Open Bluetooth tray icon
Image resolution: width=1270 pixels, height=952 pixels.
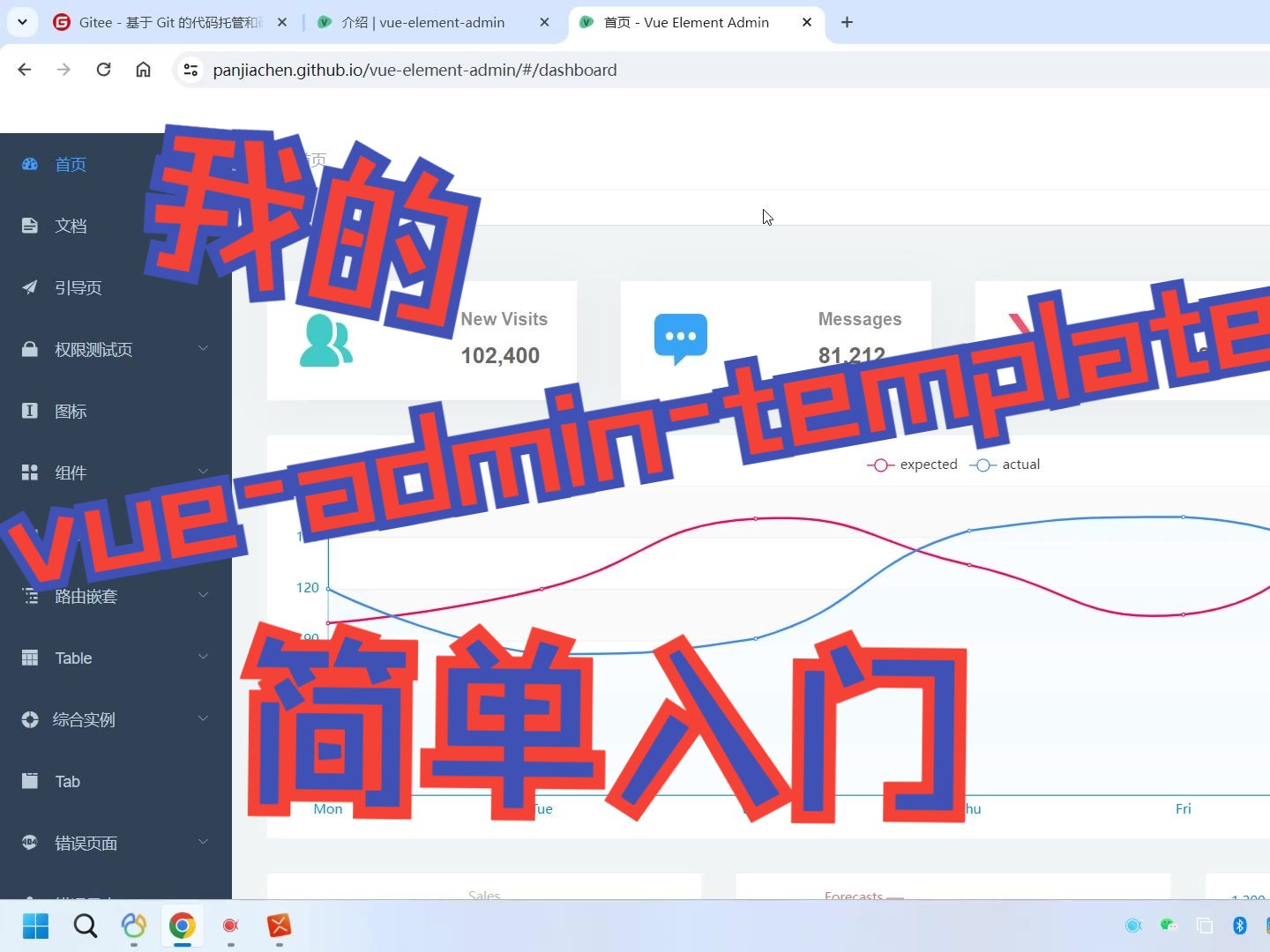click(1239, 926)
